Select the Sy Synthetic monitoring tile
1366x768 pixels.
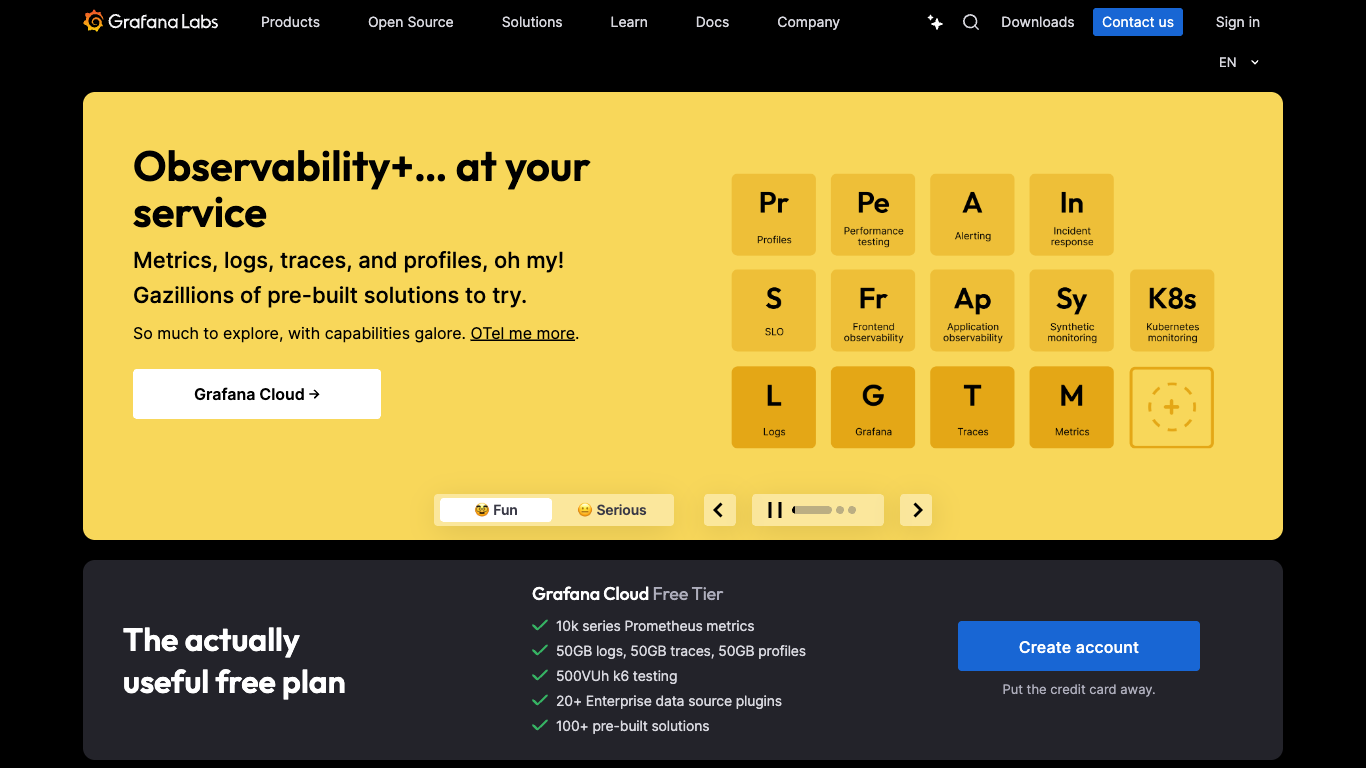(x=1072, y=311)
